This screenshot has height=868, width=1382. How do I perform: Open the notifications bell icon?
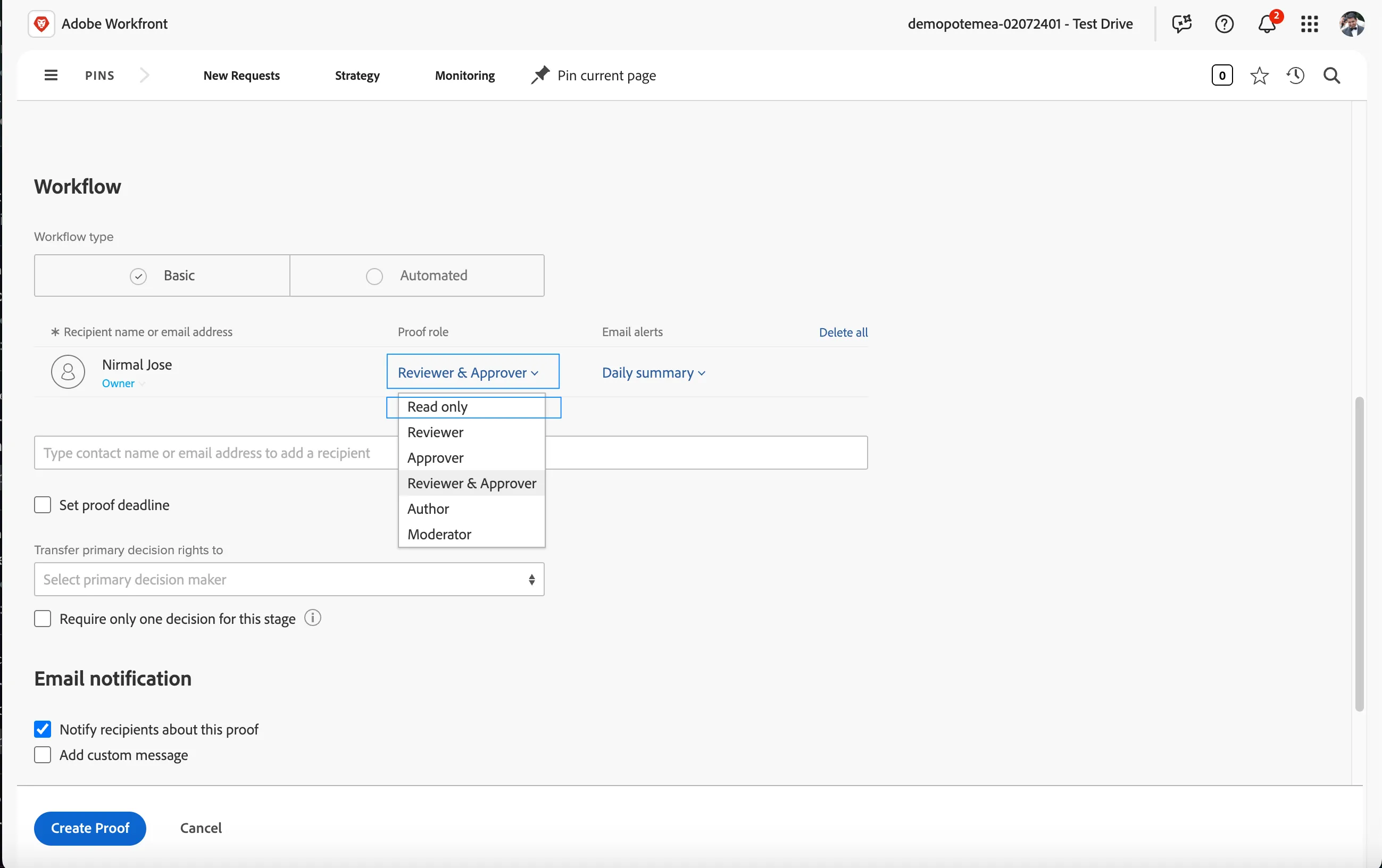(1267, 23)
